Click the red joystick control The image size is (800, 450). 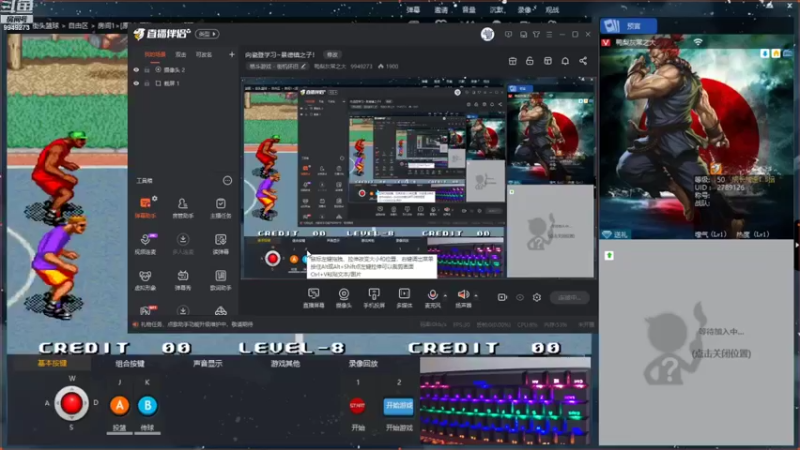(x=71, y=403)
